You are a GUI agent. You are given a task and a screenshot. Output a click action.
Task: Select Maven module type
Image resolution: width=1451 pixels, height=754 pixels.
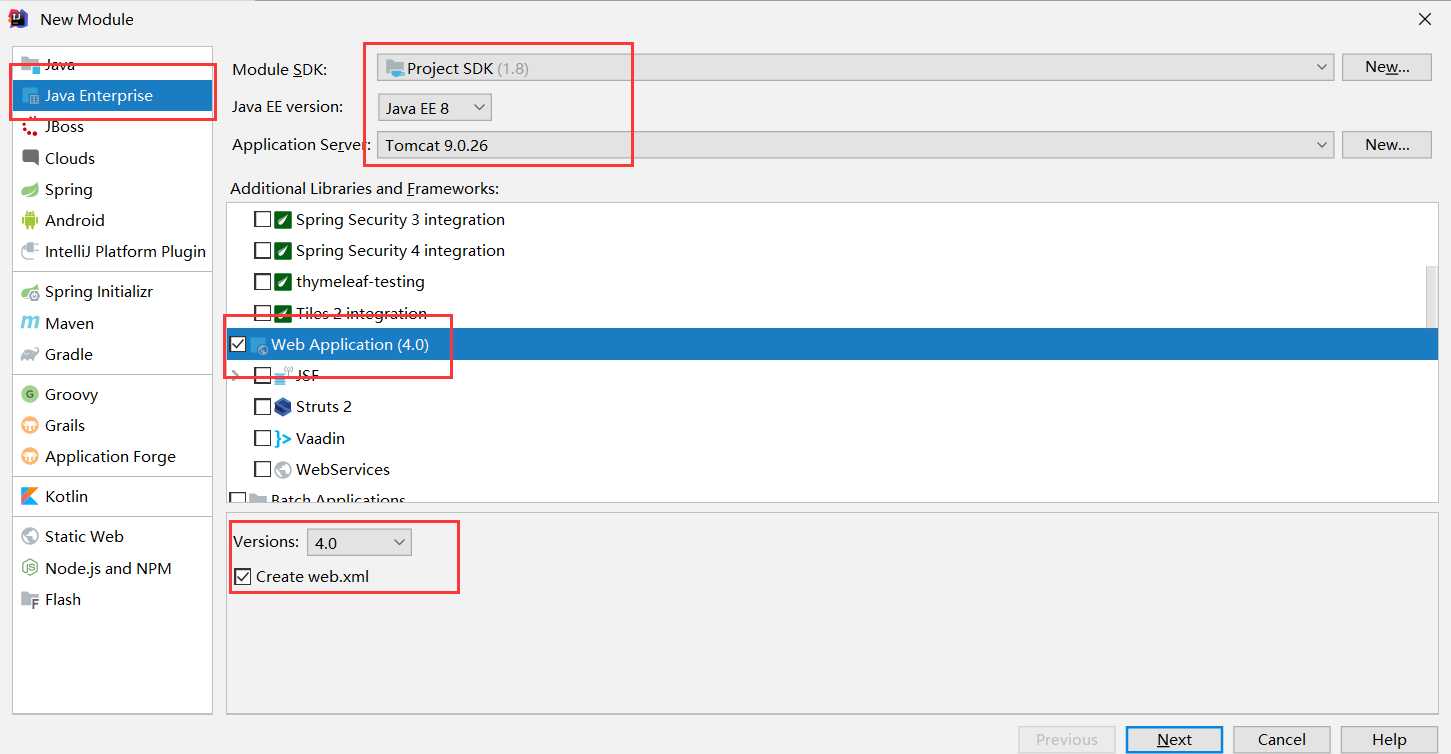pos(112,324)
